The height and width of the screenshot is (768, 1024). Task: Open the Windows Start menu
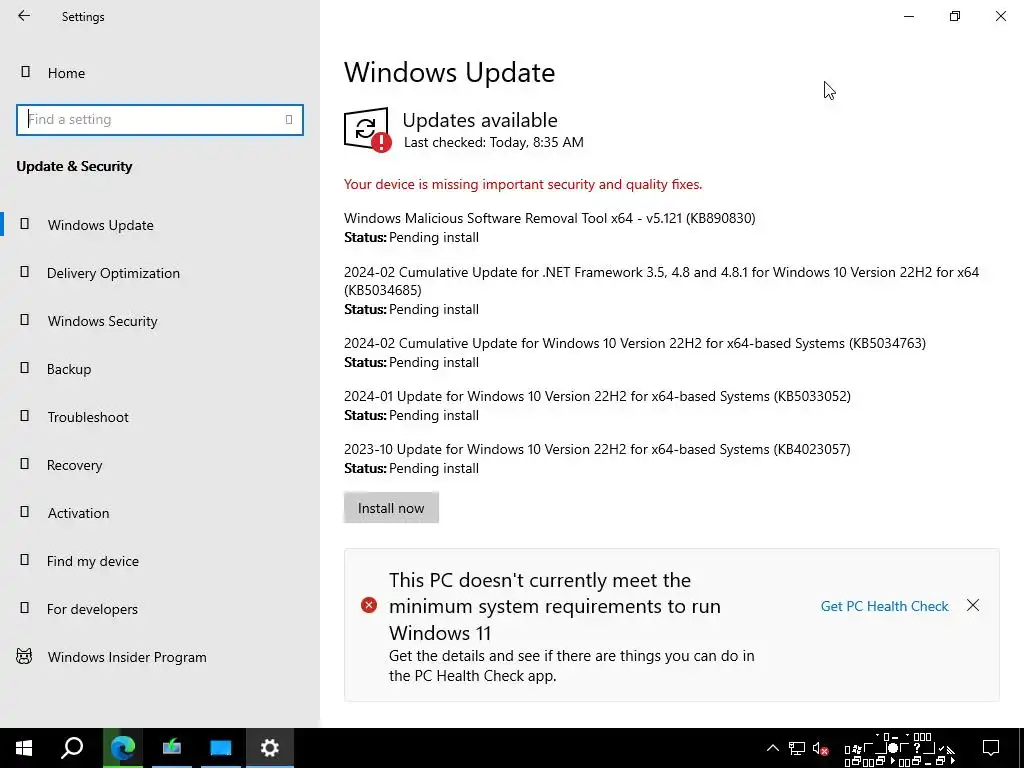[24, 748]
